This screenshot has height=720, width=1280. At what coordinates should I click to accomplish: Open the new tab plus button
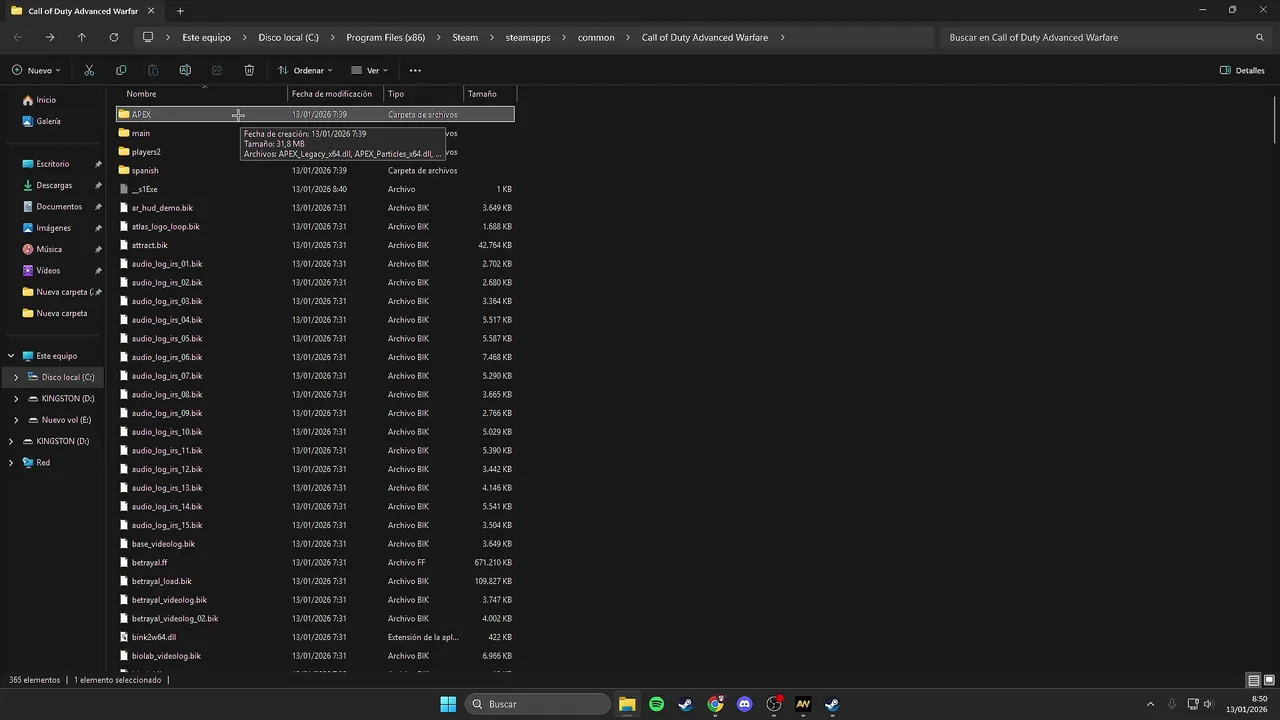point(180,11)
